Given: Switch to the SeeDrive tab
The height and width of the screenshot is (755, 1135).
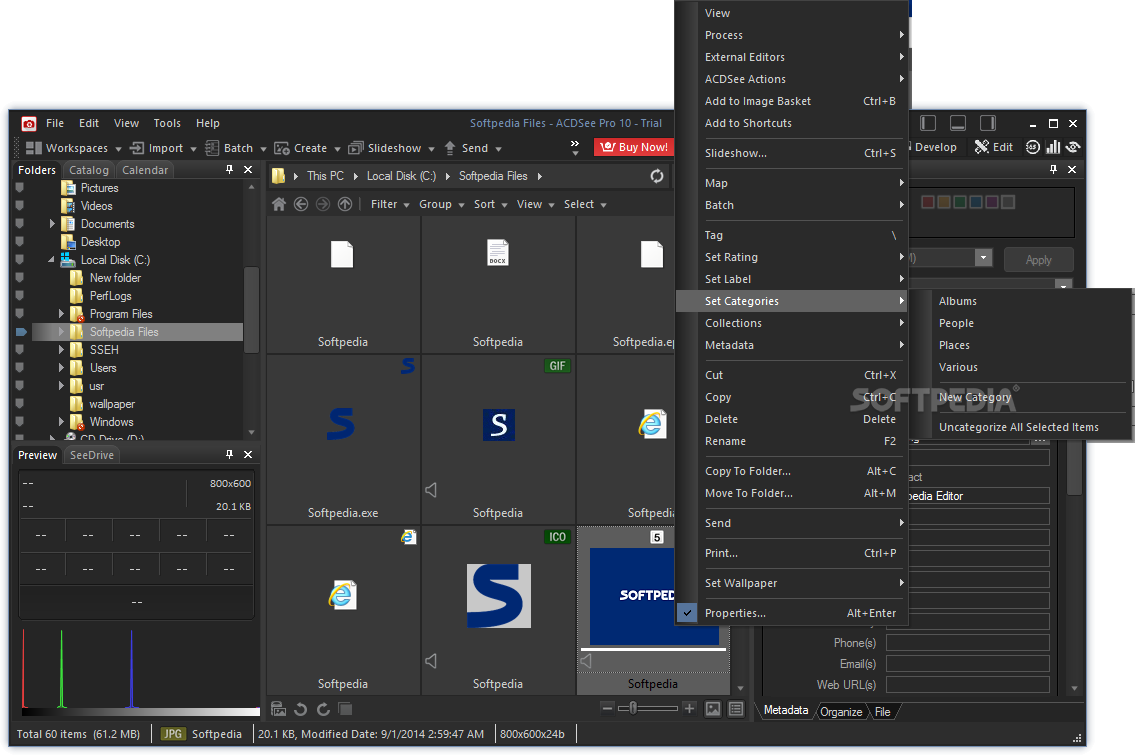Looking at the screenshot, I should [x=92, y=455].
